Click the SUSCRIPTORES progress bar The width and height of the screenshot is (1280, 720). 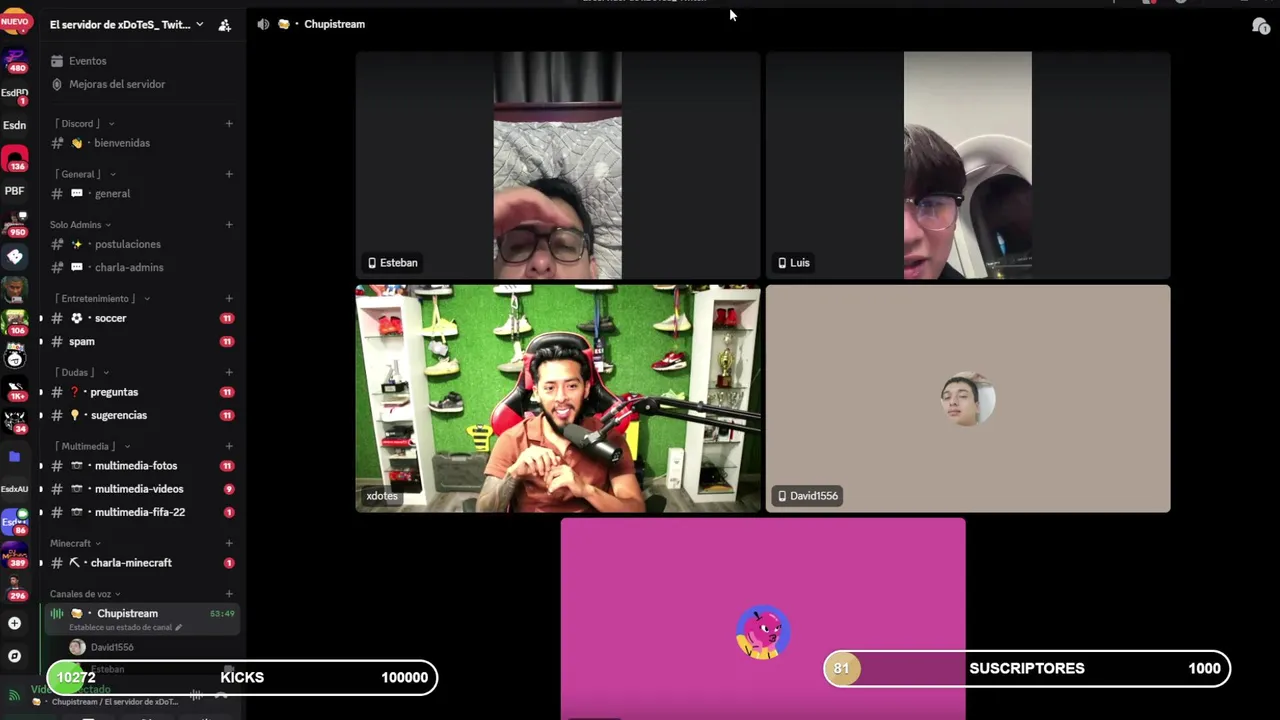pyautogui.click(x=1027, y=669)
